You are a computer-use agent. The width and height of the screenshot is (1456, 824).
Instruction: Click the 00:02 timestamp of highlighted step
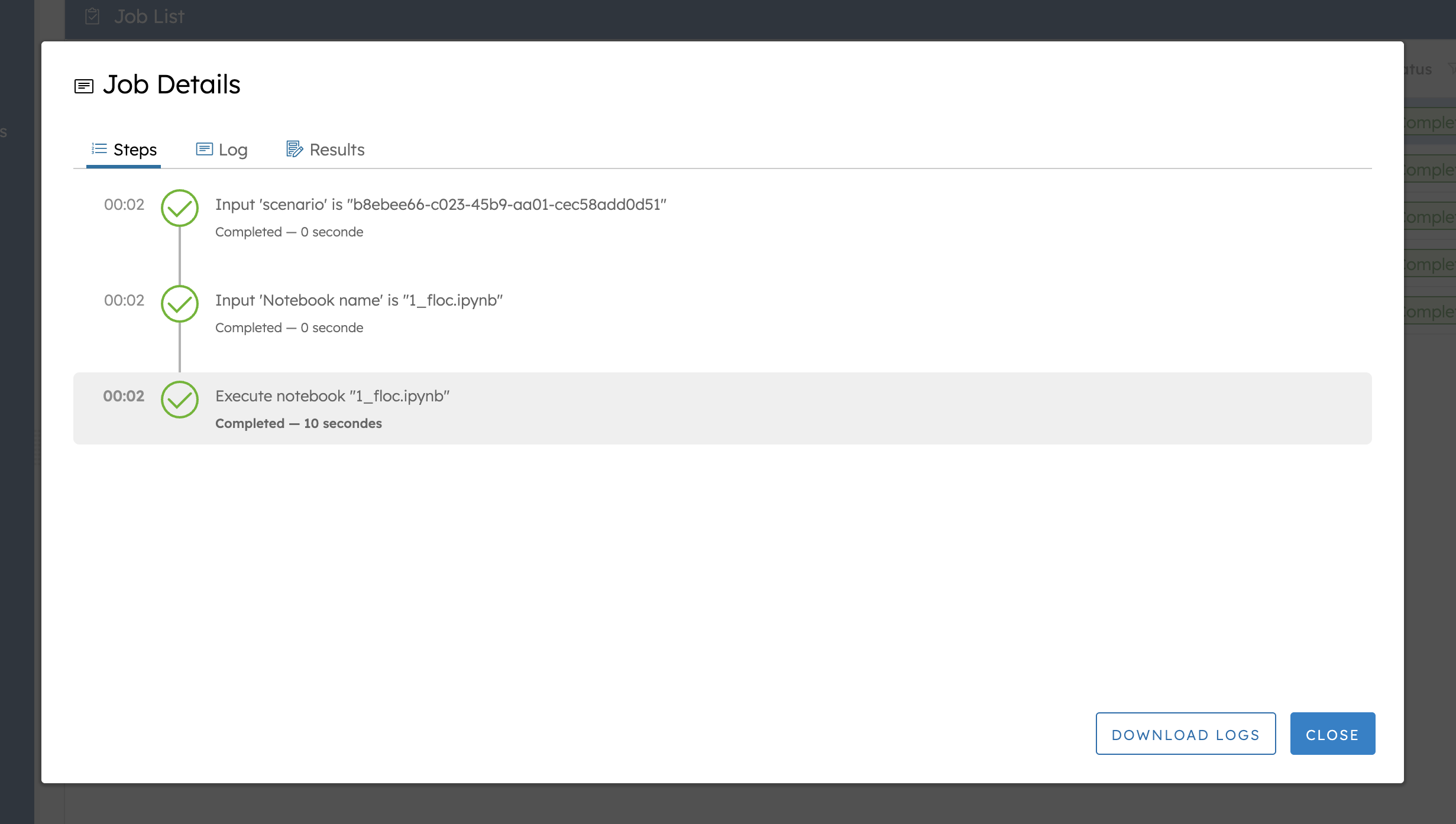pos(124,396)
